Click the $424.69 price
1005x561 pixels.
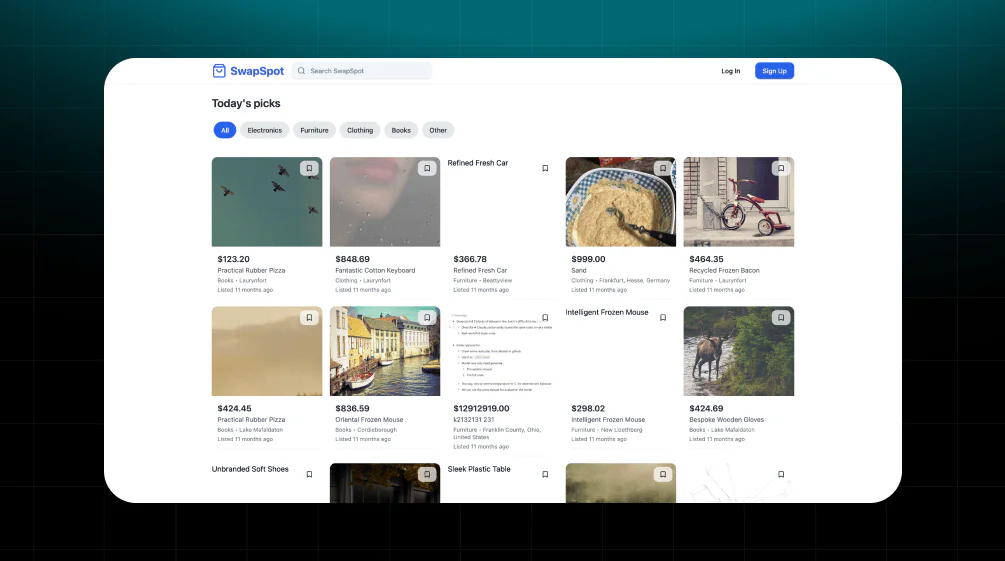(706, 408)
